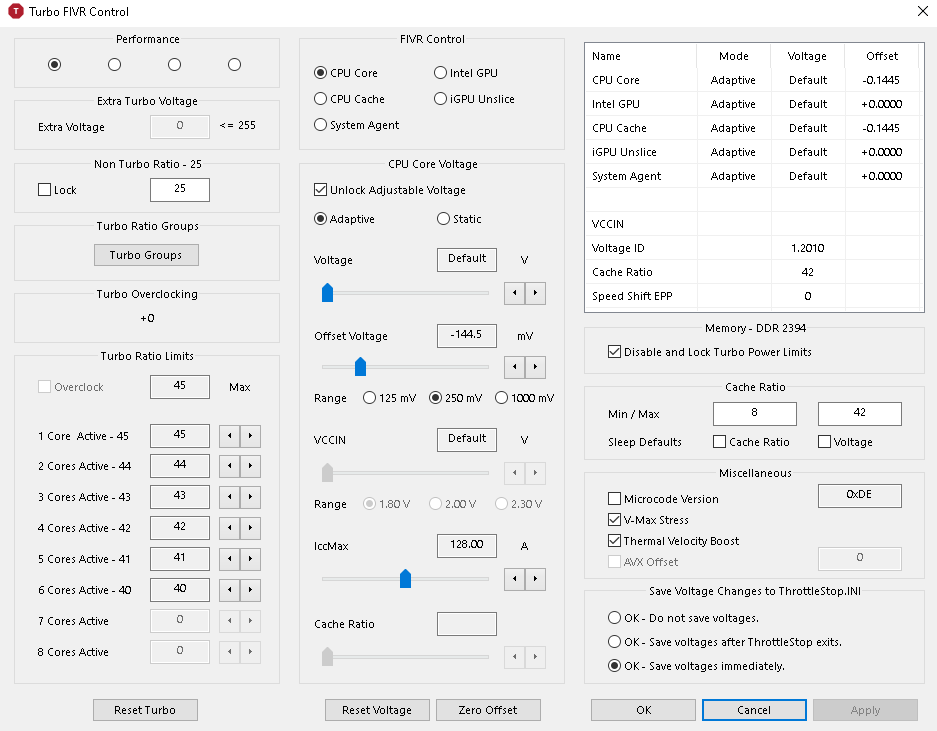Image resolution: width=937 pixels, height=731 pixels.
Task: Click left arrow for 3 Cores Active ratio
Action: 229,498
